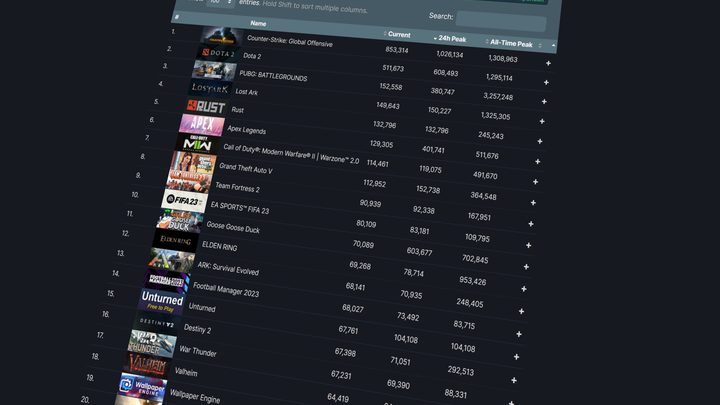Sort by 24h Peak column
720x405 pixels.
click(452, 39)
